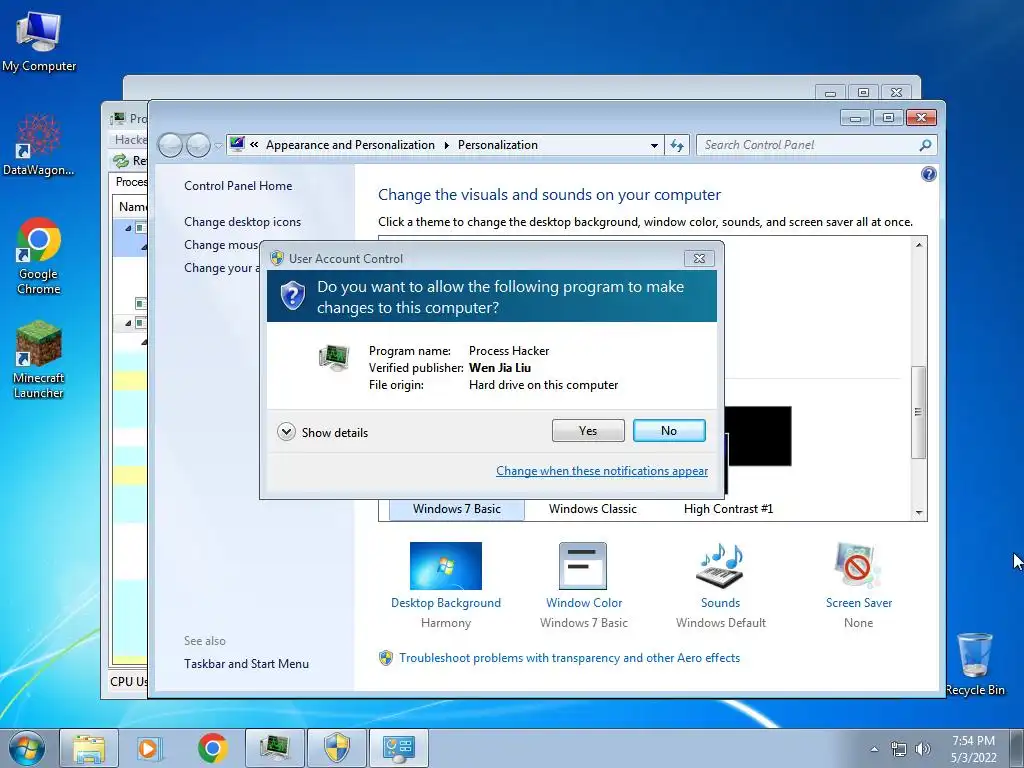Click Process Hacker program icon in UAC dialog
This screenshot has height=768, width=1024.
tap(334, 358)
